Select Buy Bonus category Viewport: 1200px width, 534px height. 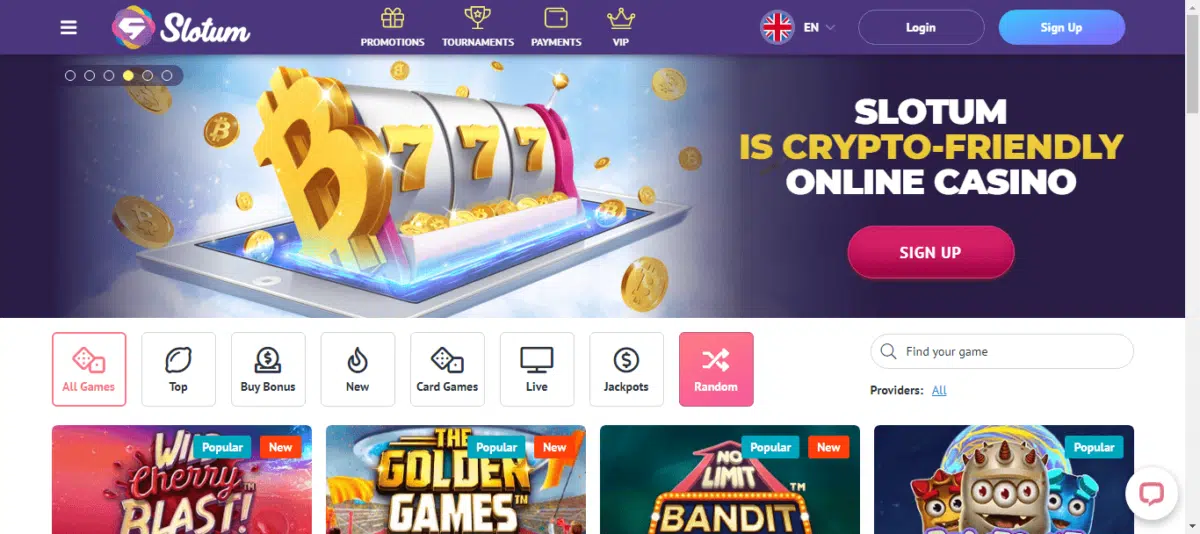(x=268, y=369)
